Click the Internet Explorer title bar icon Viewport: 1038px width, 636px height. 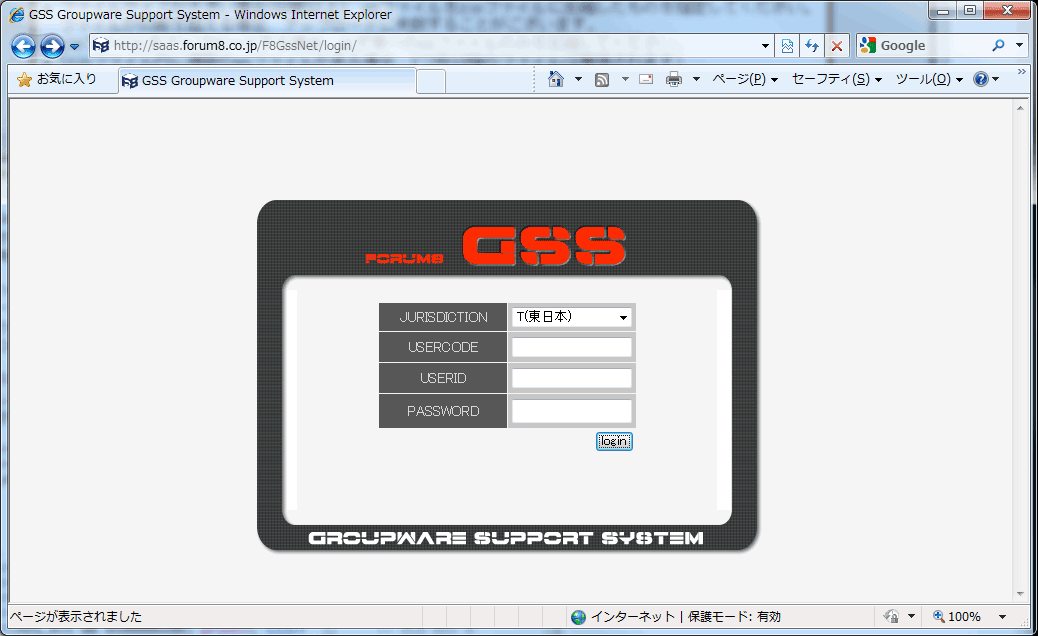click(x=17, y=15)
